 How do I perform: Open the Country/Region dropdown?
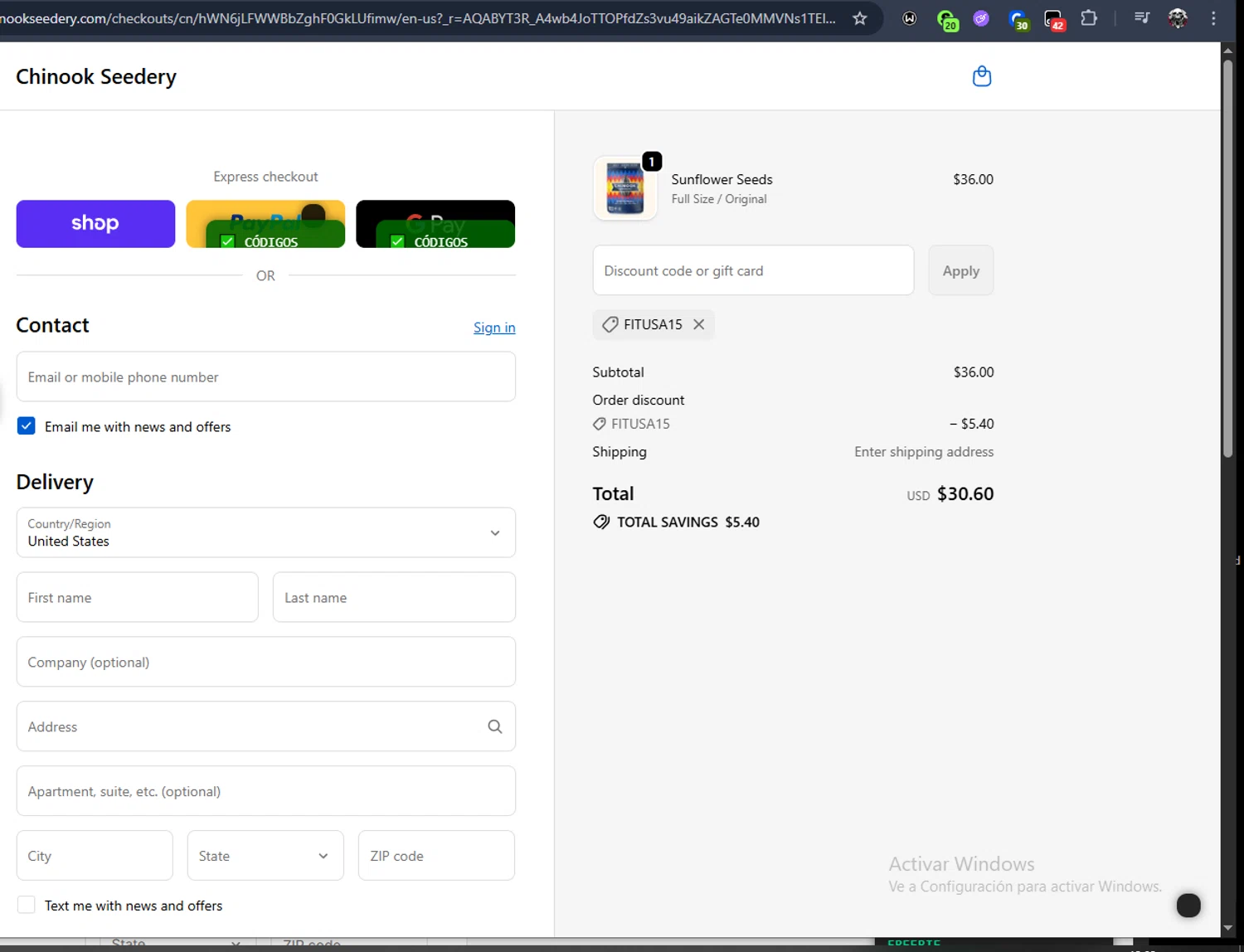click(x=265, y=532)
